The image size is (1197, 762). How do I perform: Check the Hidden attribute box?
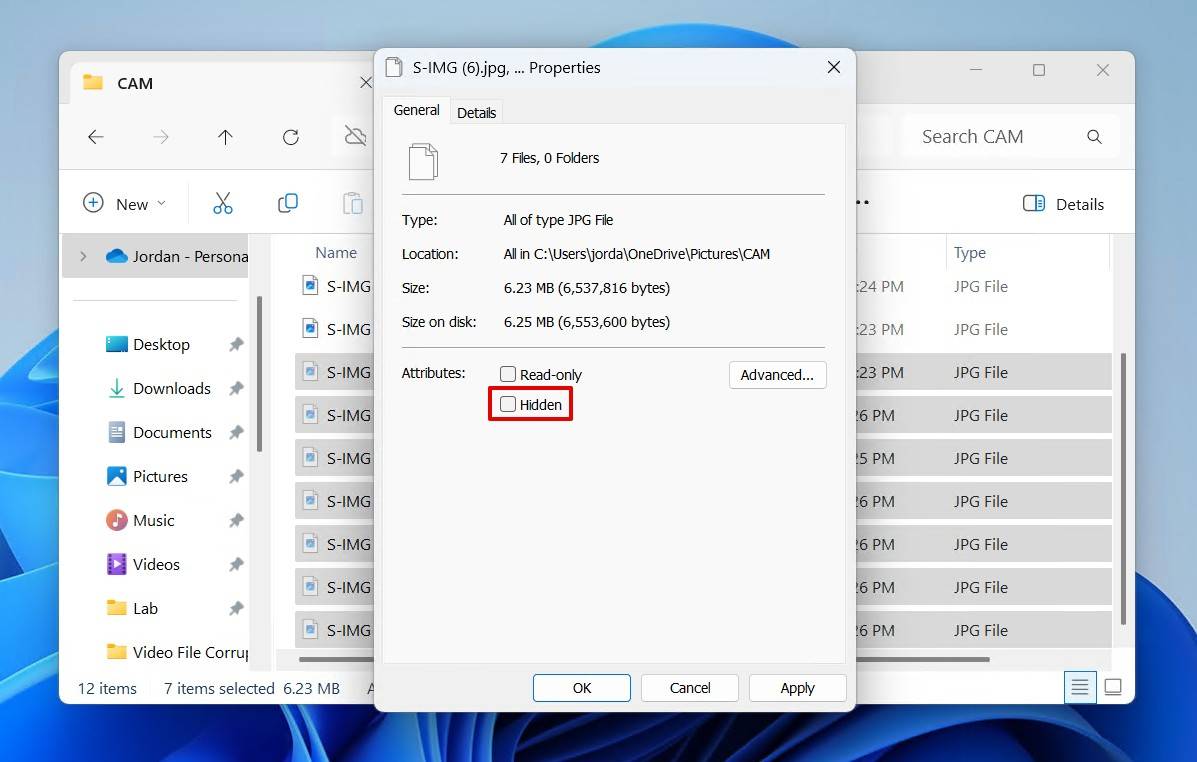508,405
